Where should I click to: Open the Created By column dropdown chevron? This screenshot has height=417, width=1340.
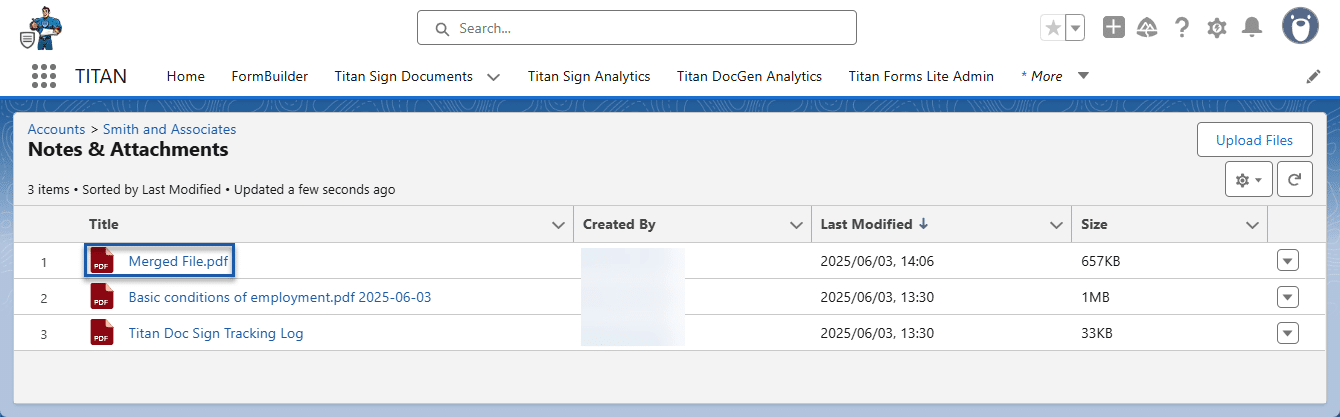796,225
